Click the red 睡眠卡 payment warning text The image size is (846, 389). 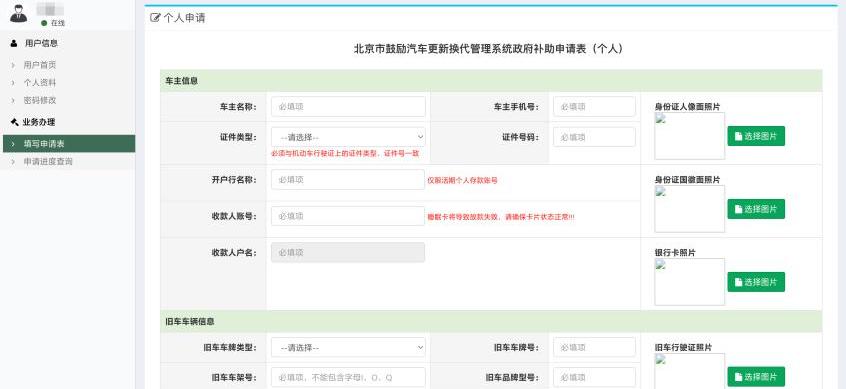pos(501,217)
